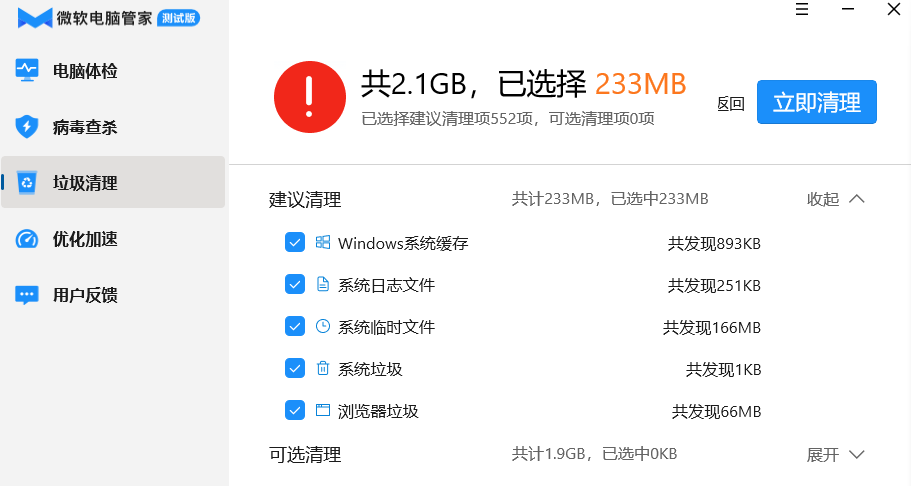Click the junk cleanup recycle bin icon
This screenshot has height=486, width=911.
27,183
